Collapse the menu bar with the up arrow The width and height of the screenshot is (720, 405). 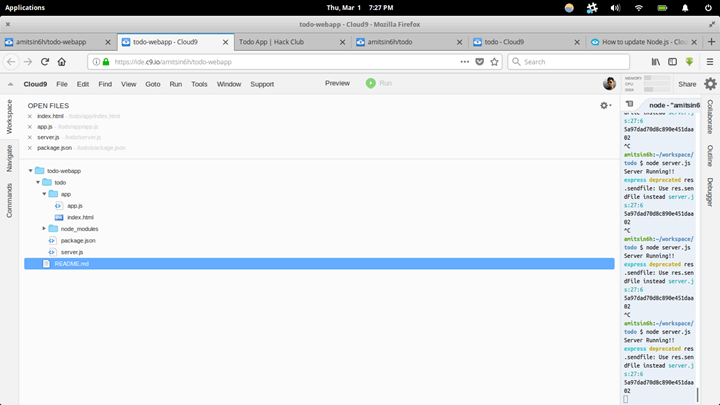(x=10, y=84)
